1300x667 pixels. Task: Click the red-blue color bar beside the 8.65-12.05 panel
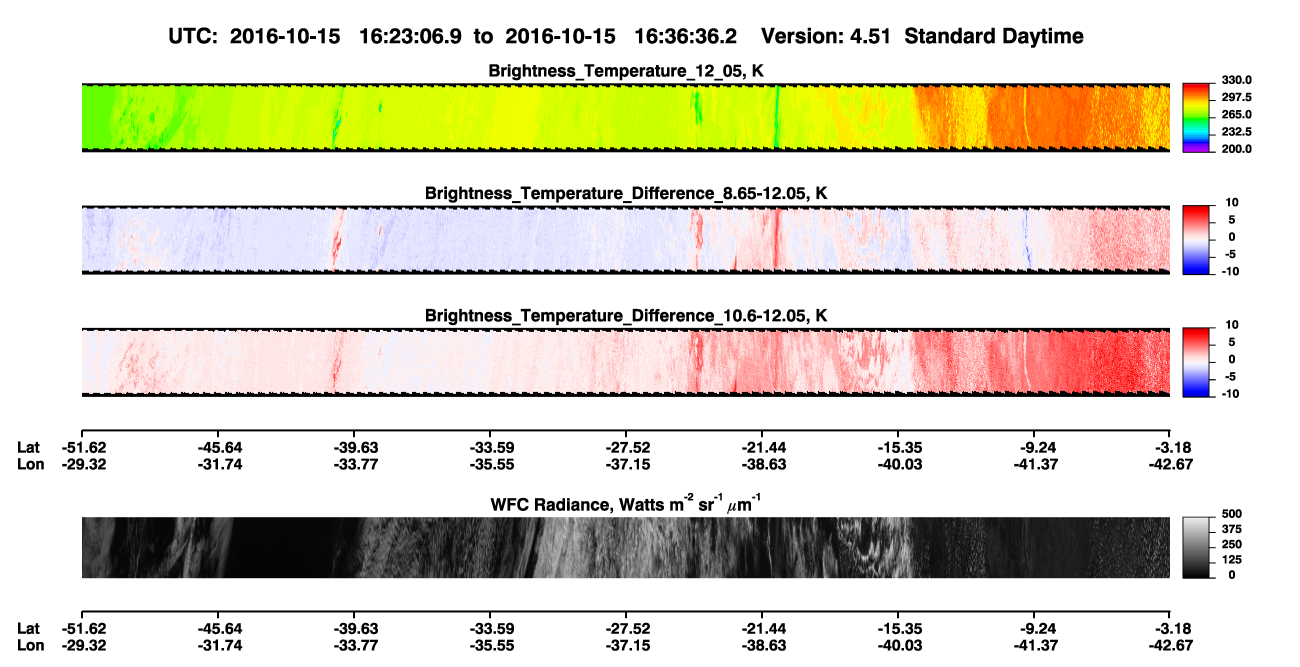coord(1196,240)
